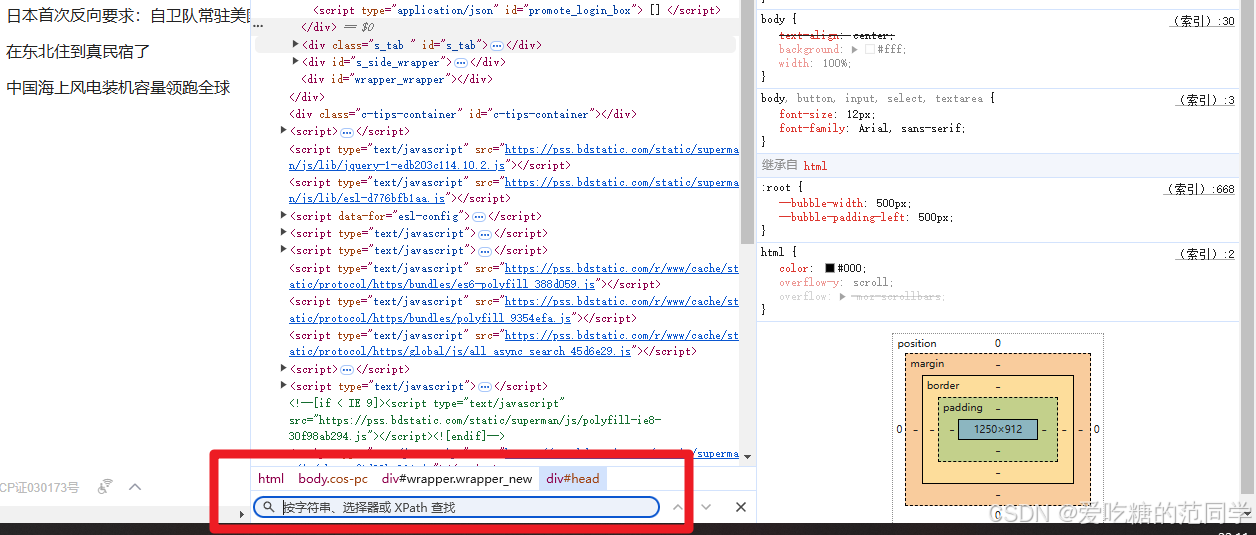This screenshot has width=1256, height=535.
Task: Close the DevTools search bar
Action: tap(741, 507)
